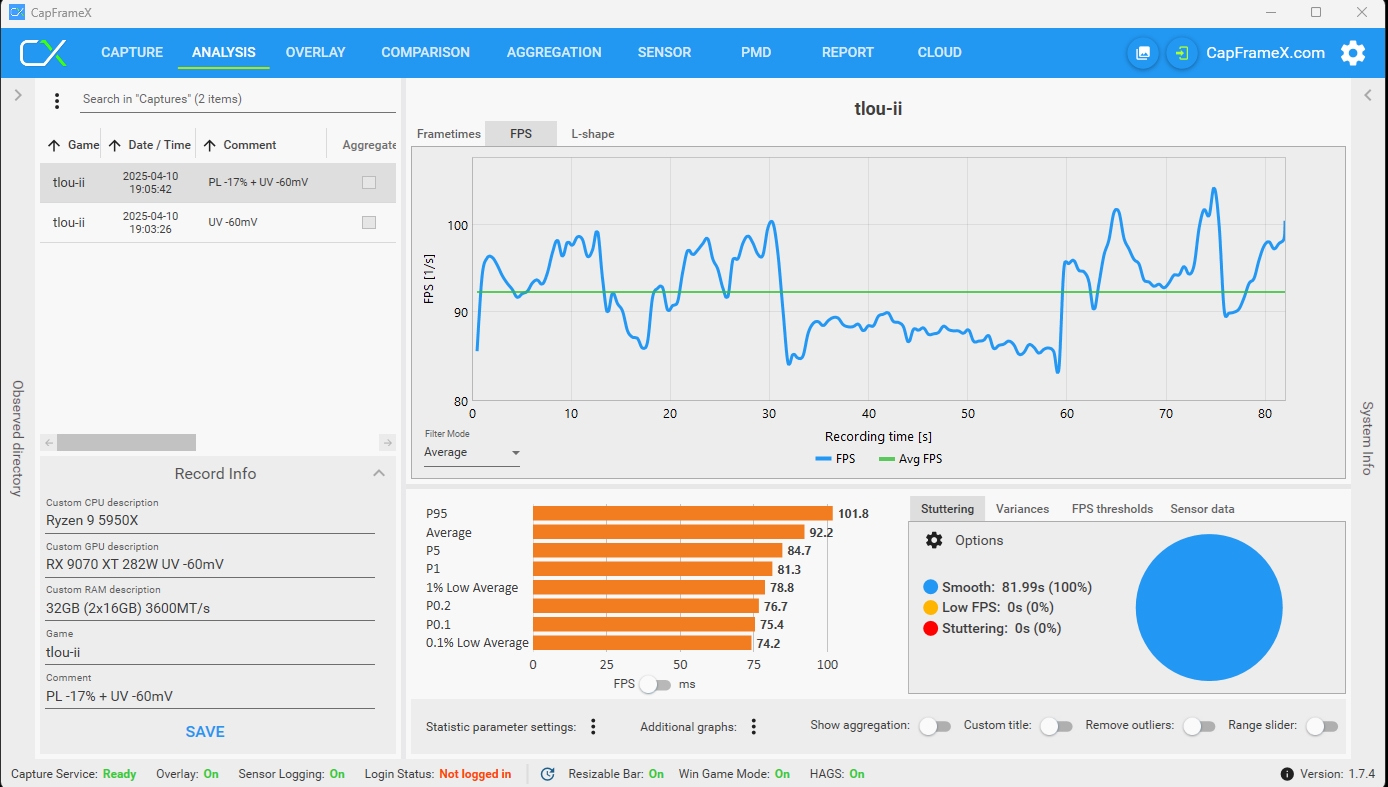Click the SAVE button in Record Info

(x=205, y=732)
